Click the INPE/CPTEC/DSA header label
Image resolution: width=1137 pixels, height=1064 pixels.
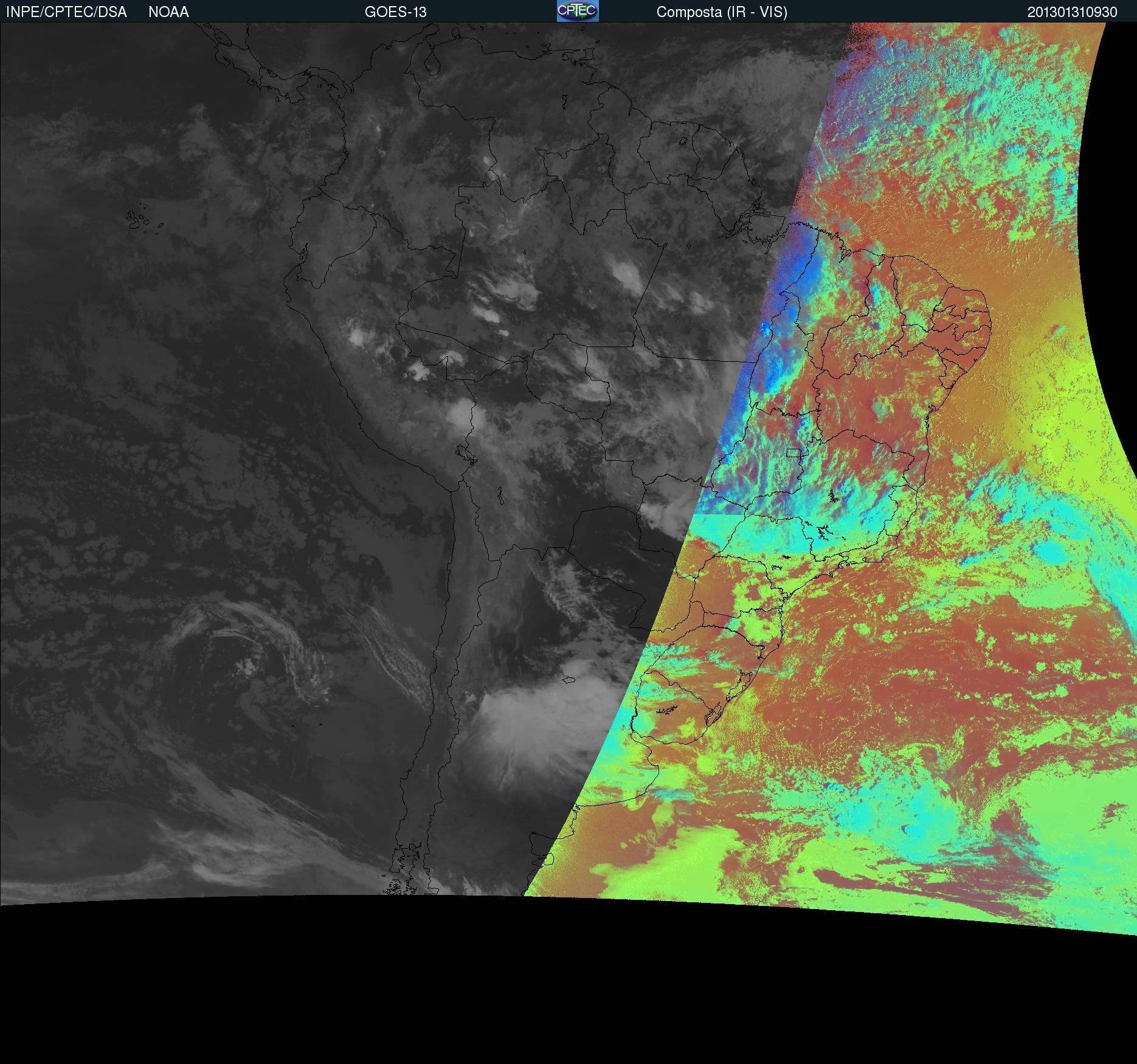point(66,12)
